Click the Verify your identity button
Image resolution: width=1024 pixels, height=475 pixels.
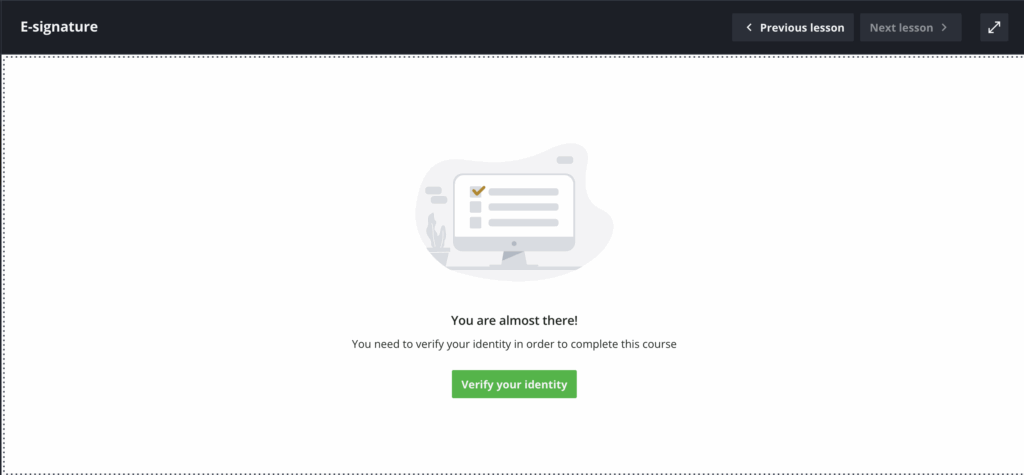[514, 384]
